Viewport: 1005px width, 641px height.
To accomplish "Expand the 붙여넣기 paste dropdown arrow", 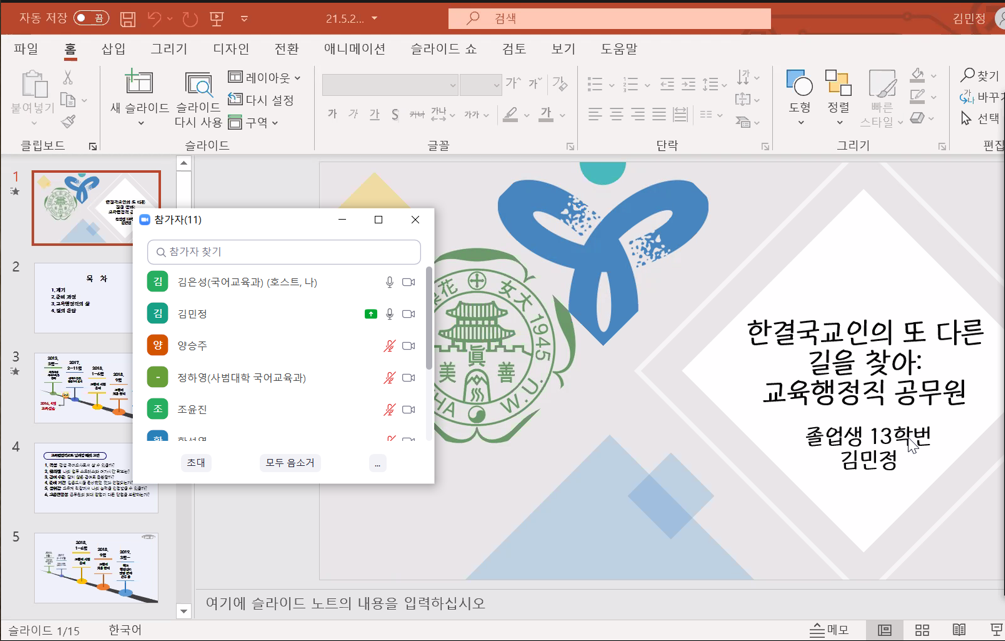I will click(33, 122).
